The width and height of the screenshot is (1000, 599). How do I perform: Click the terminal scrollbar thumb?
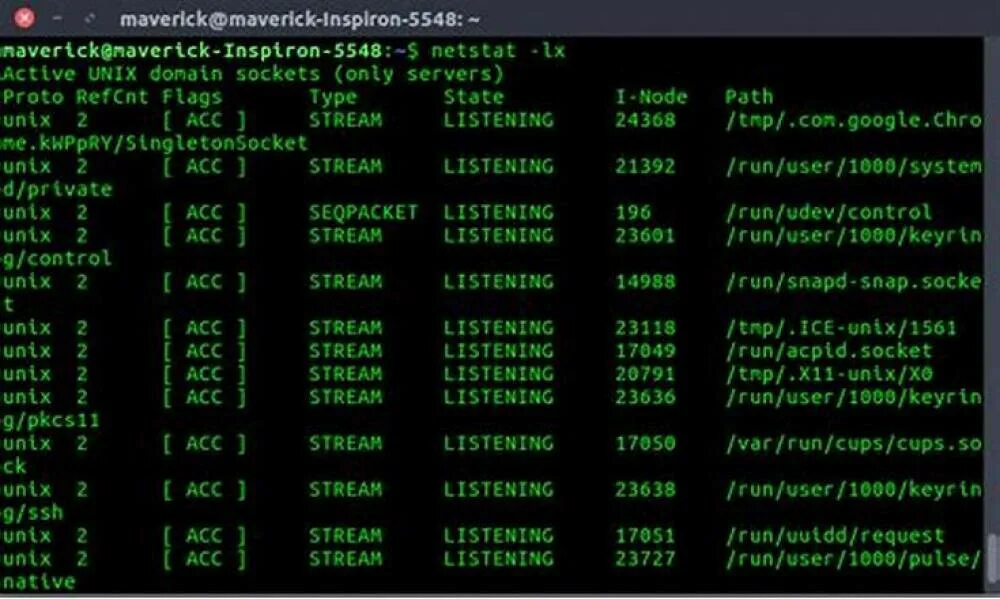(992, 560)
